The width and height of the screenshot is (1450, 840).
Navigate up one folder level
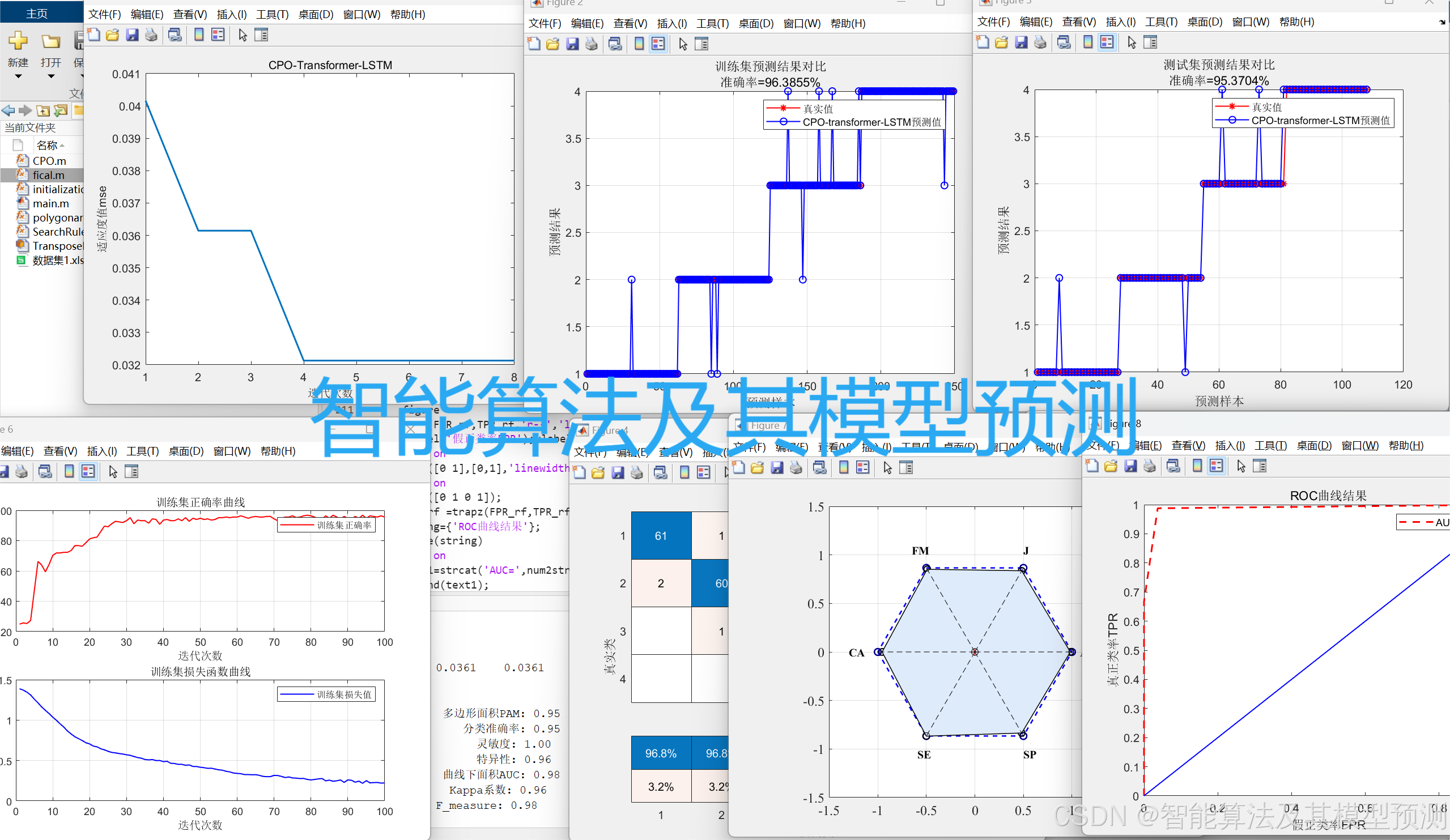43,110
